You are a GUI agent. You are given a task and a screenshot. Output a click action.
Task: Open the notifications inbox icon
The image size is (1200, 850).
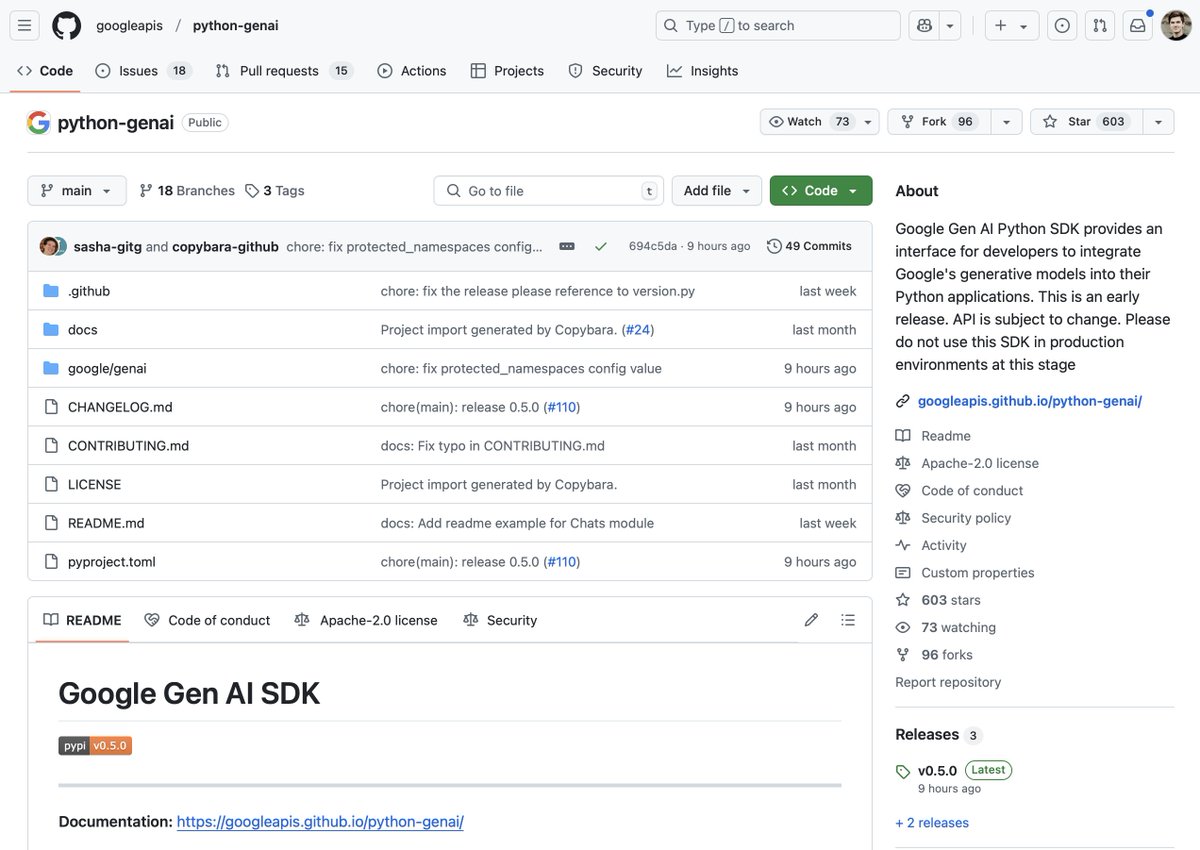pos(1137,26)
